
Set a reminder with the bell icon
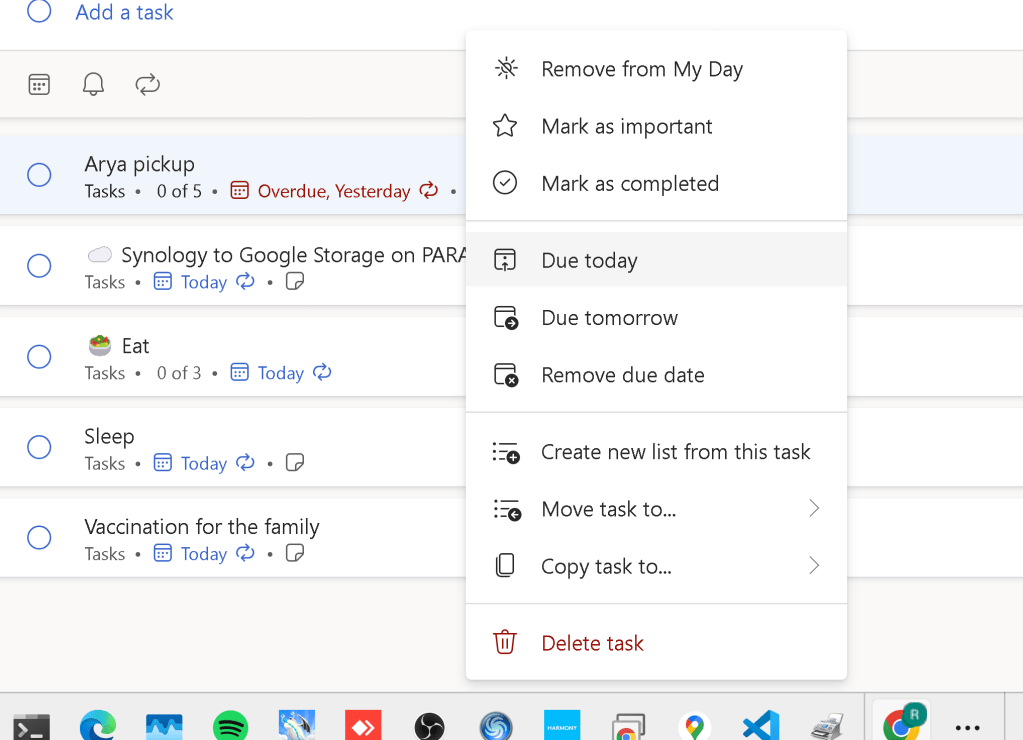point(93,84)
